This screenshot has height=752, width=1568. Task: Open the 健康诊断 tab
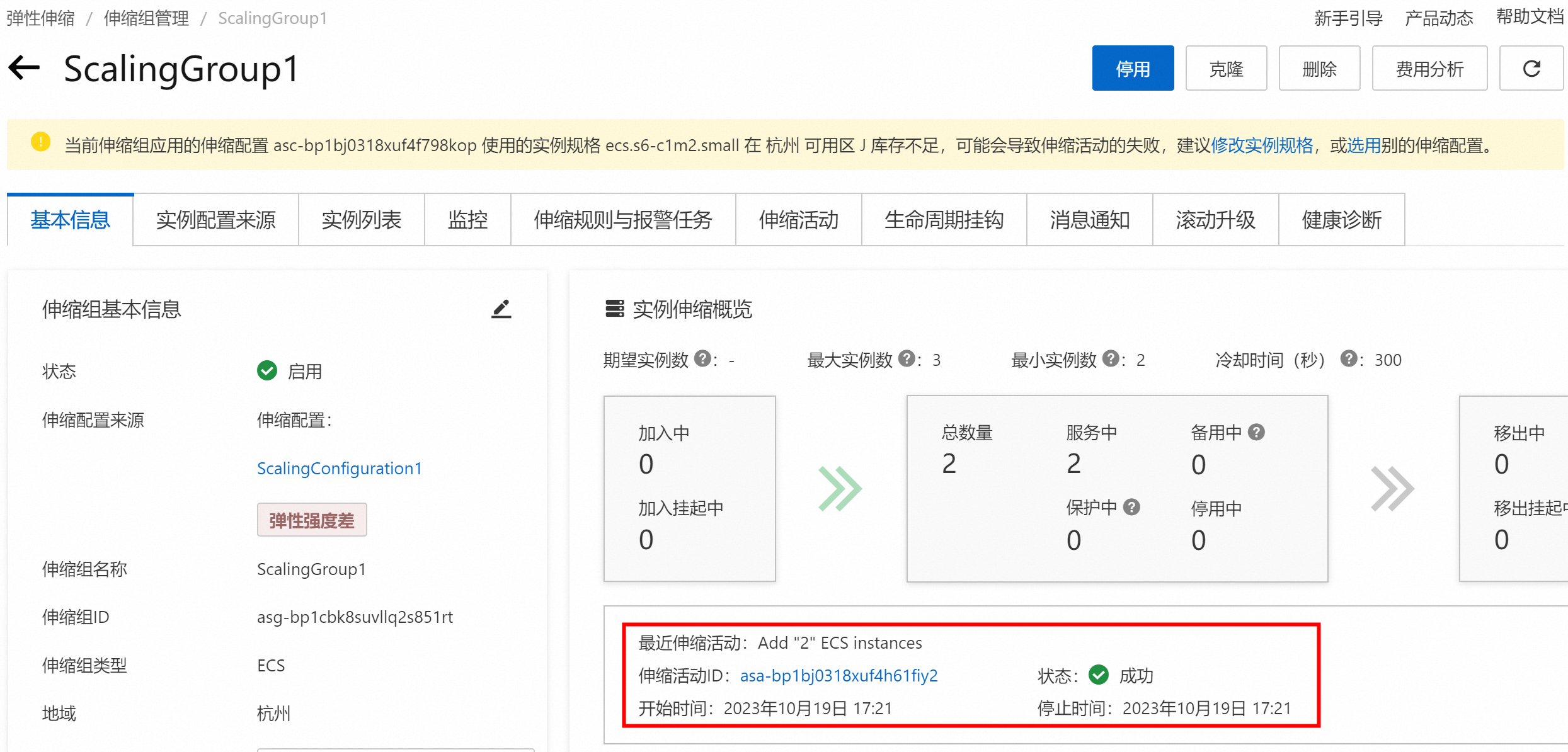click(1341, 220)
